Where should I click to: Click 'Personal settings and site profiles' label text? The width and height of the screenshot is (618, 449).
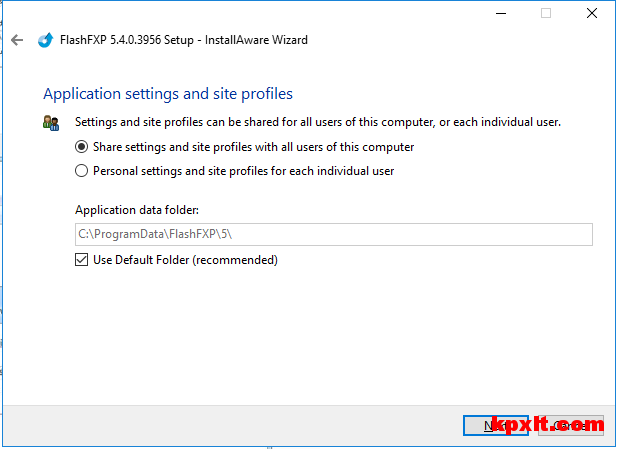tap(243, 171)
